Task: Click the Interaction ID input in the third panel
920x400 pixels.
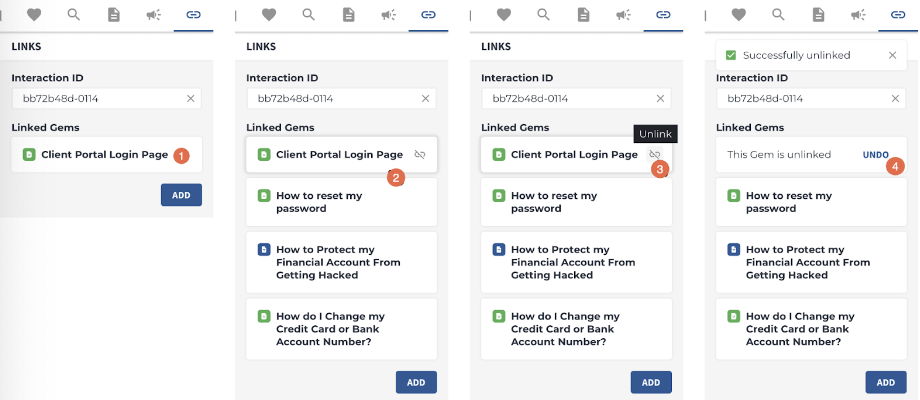Action: [x=576, y=99]
